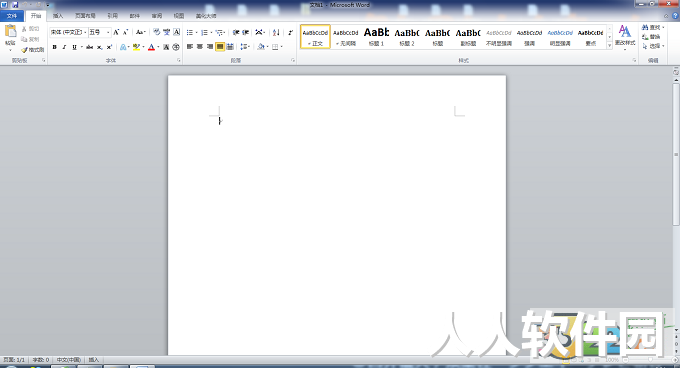Click the Sort (A-Z arrow) icon
Screen dimensions: 680x368
pyautogui.click(x=276, y=32)
